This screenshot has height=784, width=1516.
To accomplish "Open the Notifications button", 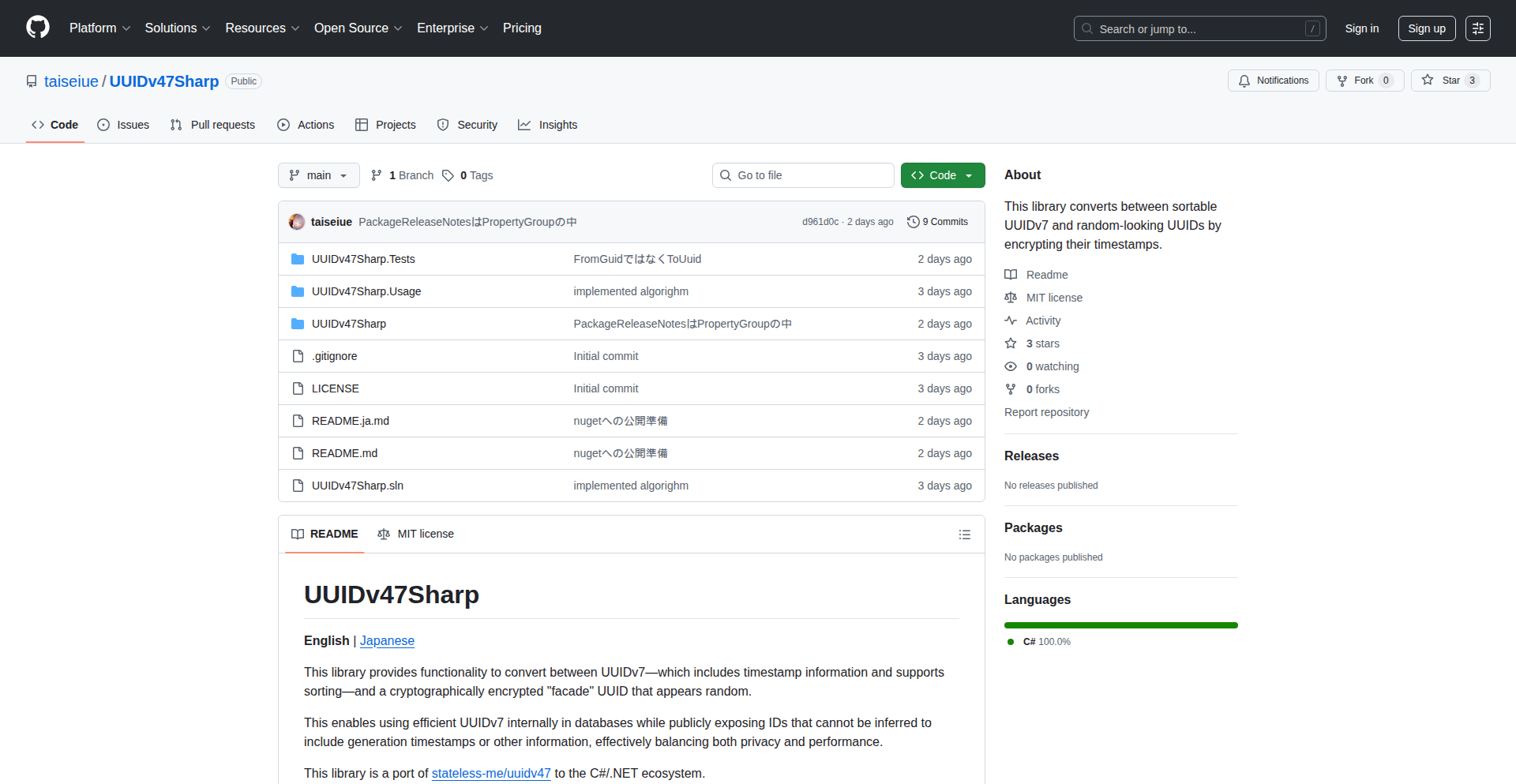I will [1273, 81].
